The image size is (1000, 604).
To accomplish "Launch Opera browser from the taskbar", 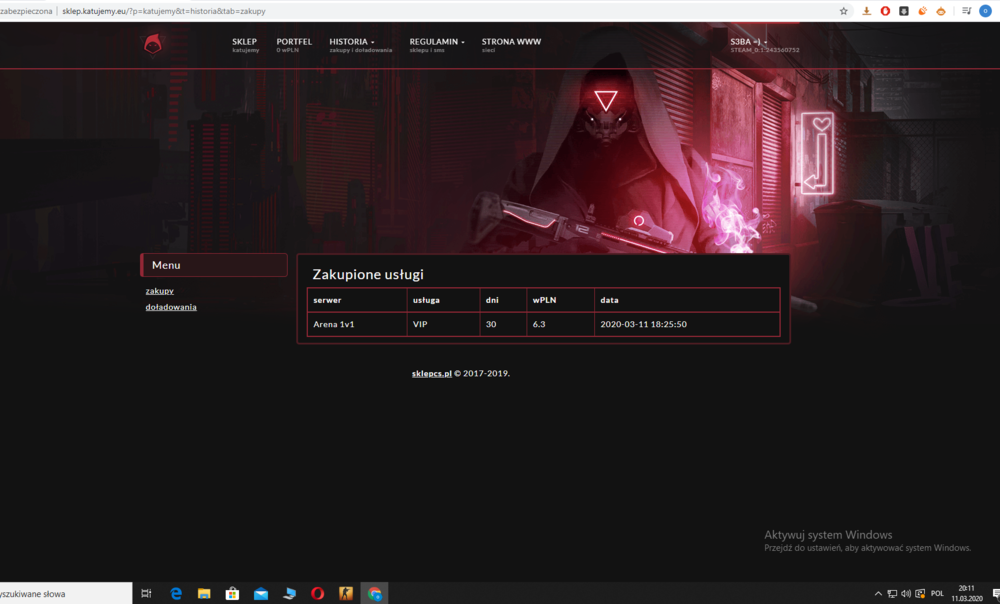I will (318, 593).
